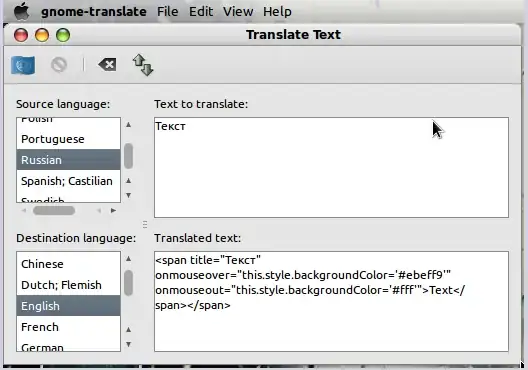528x370 pixels.
Task: Swap source and destination languages icon
Action: tap(143, 65)
